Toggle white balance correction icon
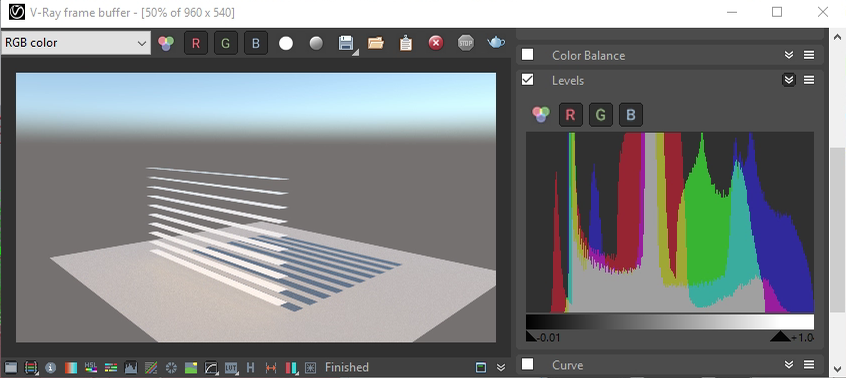Image resolution: width=846 pixels, height=378 pixels. 71,368
